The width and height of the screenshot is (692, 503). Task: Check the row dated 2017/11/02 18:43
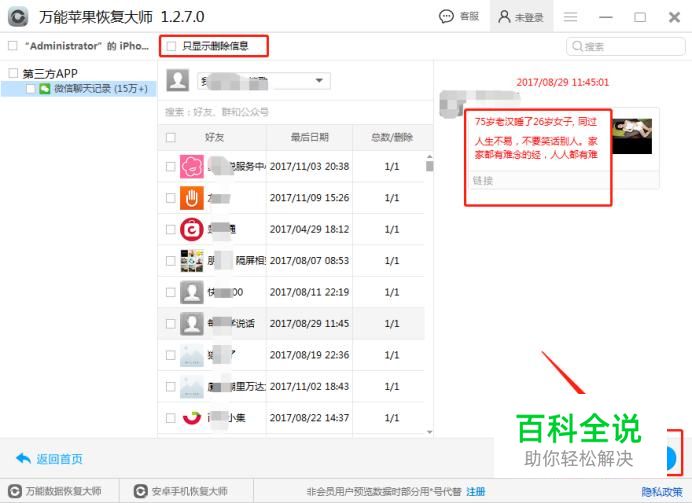170,387
